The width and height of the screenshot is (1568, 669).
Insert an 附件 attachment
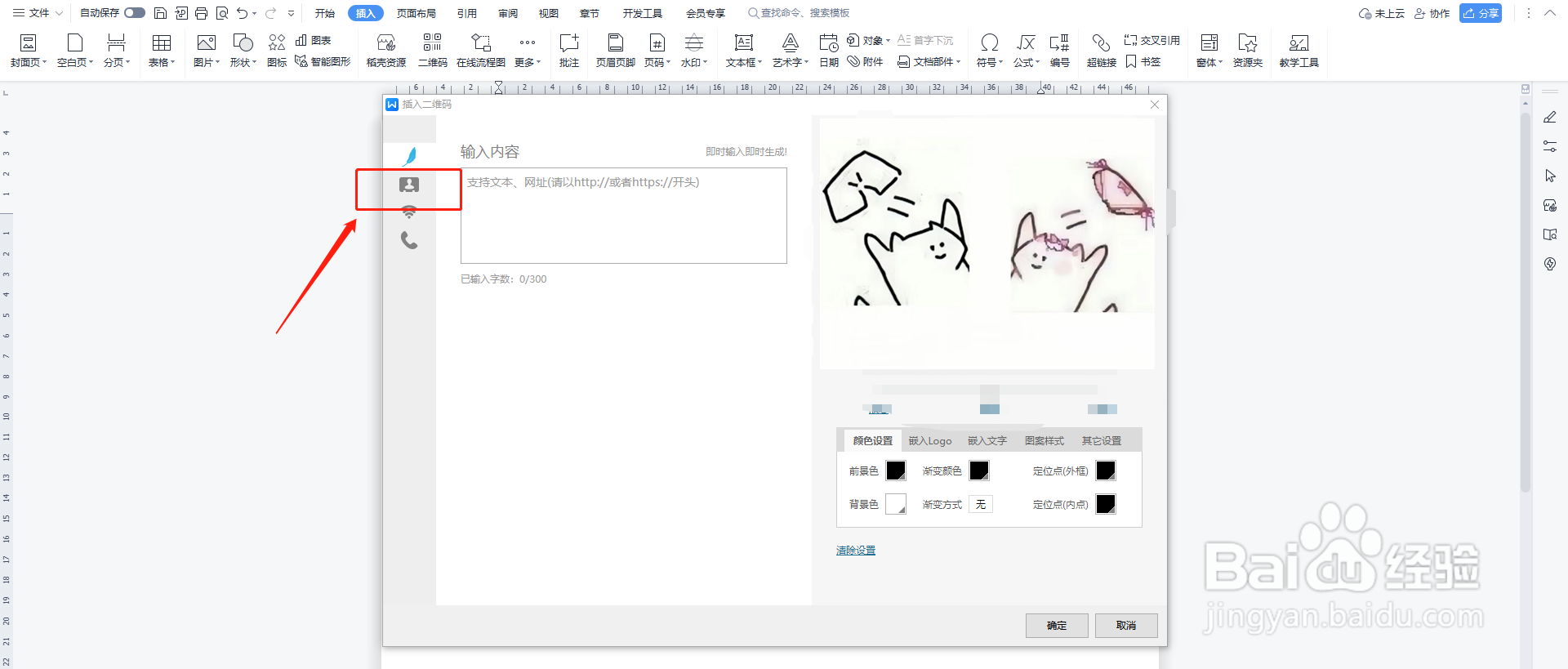[866, 61]
